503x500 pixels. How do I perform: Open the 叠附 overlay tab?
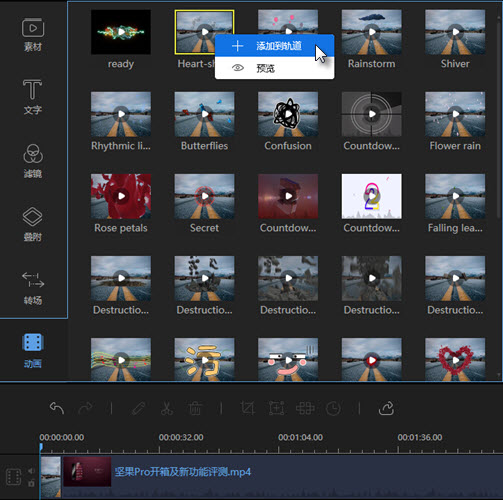[x=33, y=224]
